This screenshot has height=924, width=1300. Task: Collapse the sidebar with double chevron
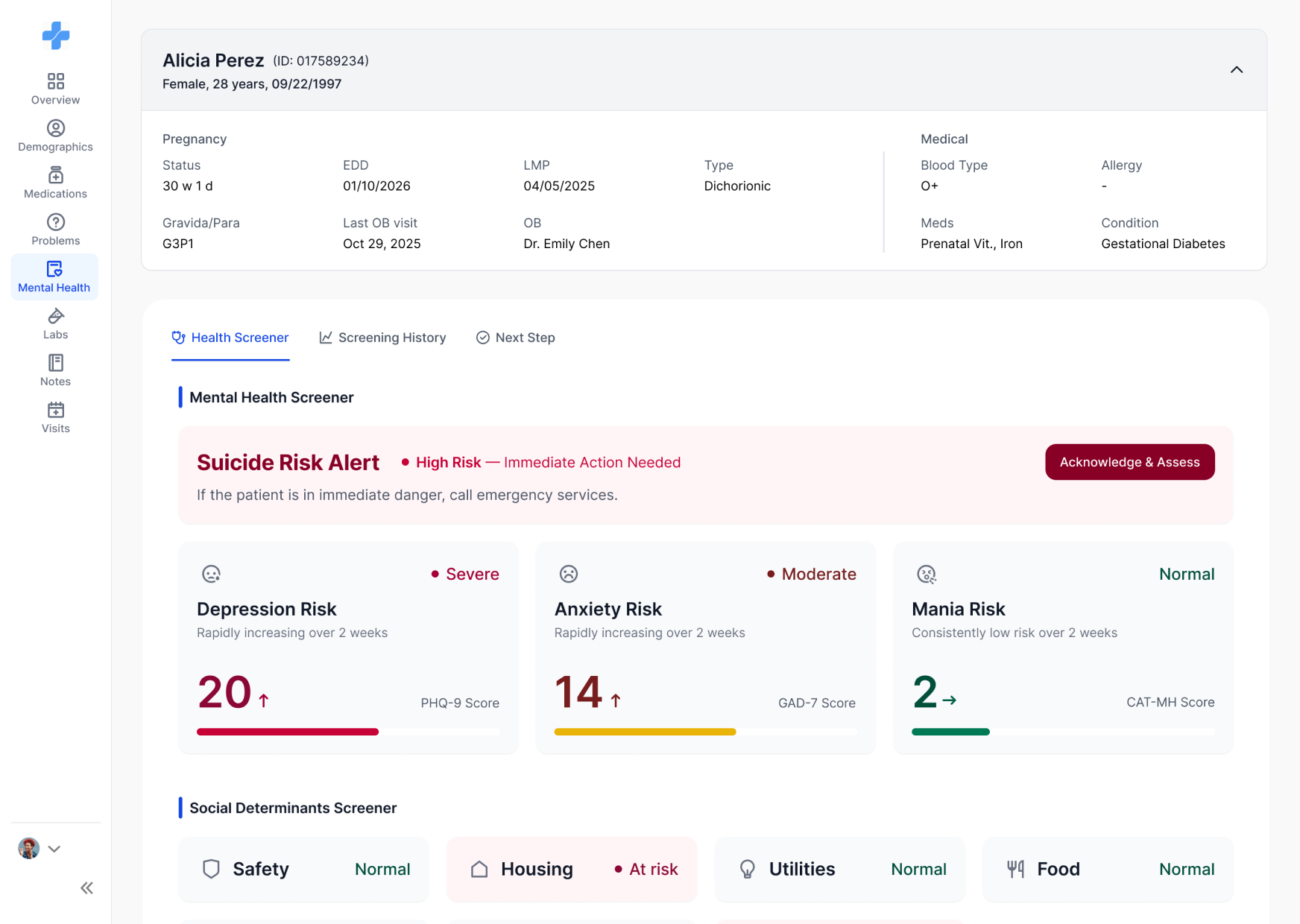coord(86,887)
